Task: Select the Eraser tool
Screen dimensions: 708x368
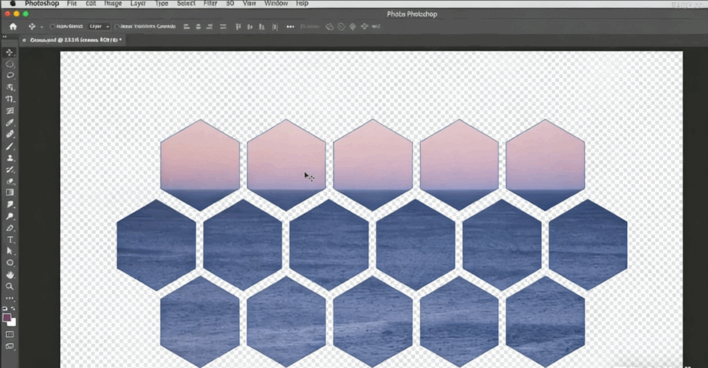Action: pyautogui.click(x=9, y=181)
